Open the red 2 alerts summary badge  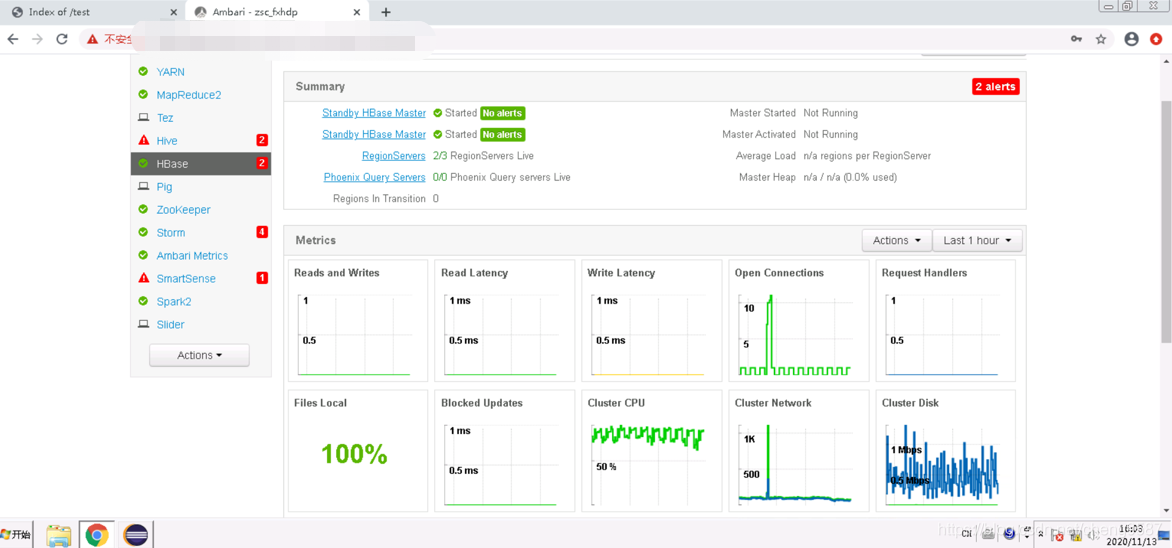996,87
